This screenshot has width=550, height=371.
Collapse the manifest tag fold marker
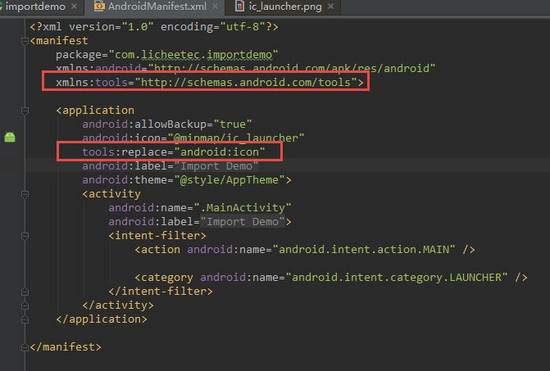(x=25, y=41)
